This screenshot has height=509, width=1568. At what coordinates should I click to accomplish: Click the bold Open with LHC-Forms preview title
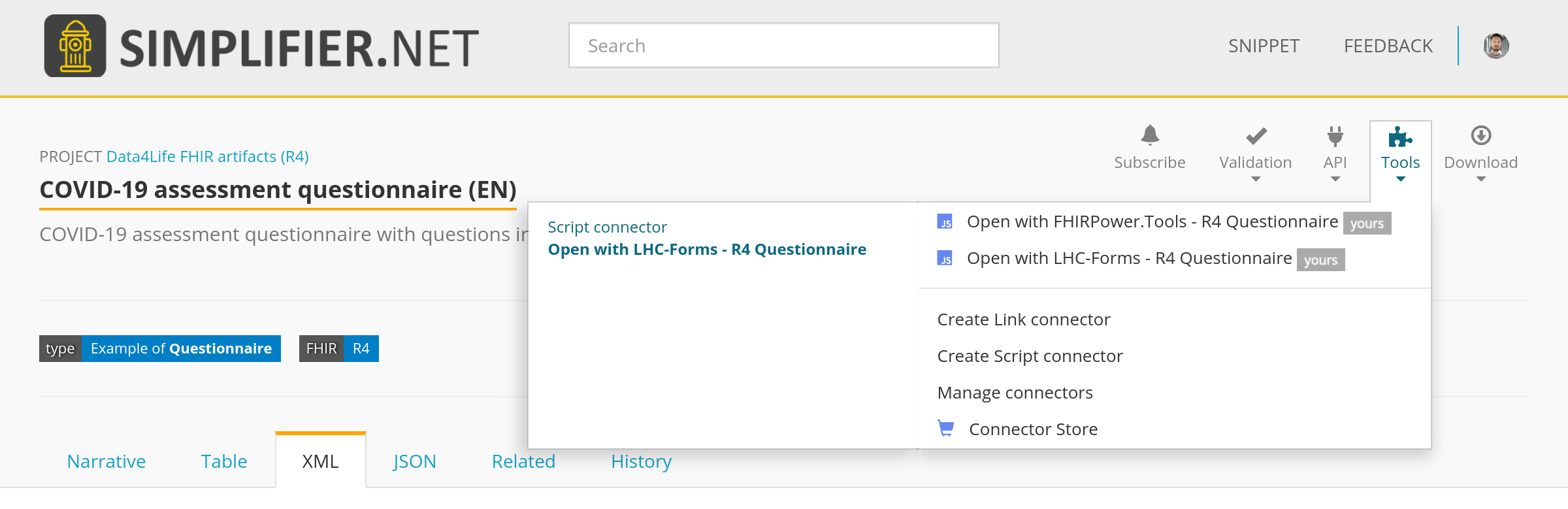click(707, 250)
